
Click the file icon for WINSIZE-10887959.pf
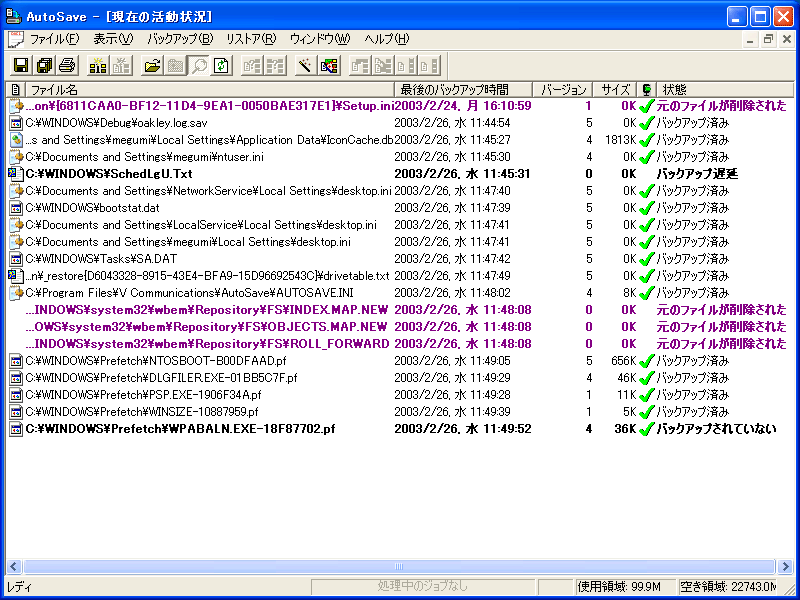pos(16,412)
